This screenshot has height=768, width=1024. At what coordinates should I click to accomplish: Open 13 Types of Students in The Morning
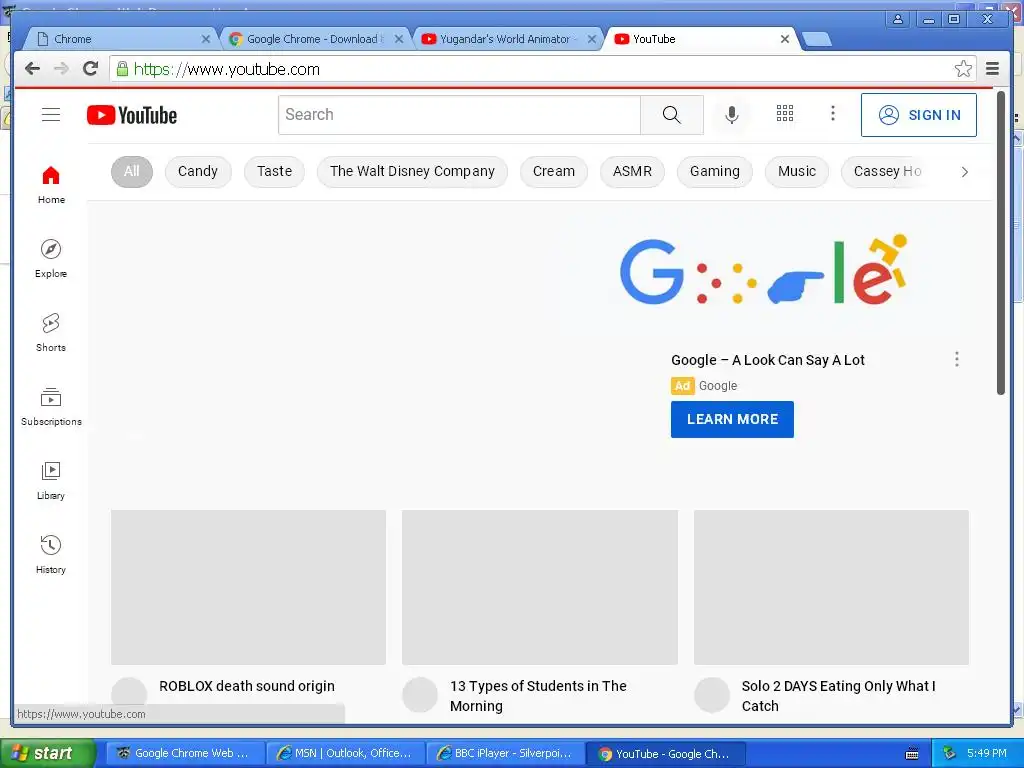538,696
